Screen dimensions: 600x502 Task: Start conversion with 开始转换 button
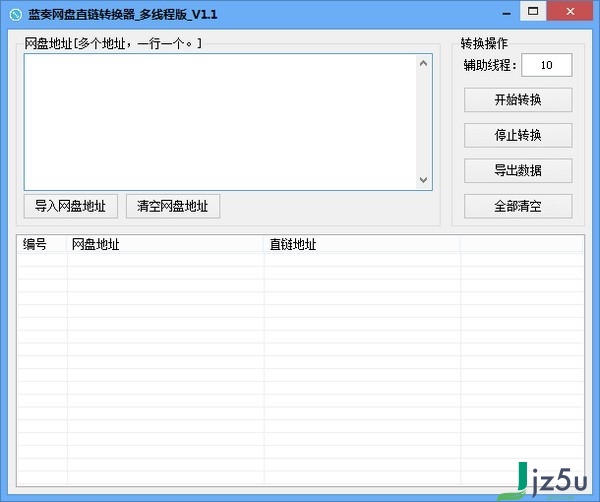coord(518,100)
